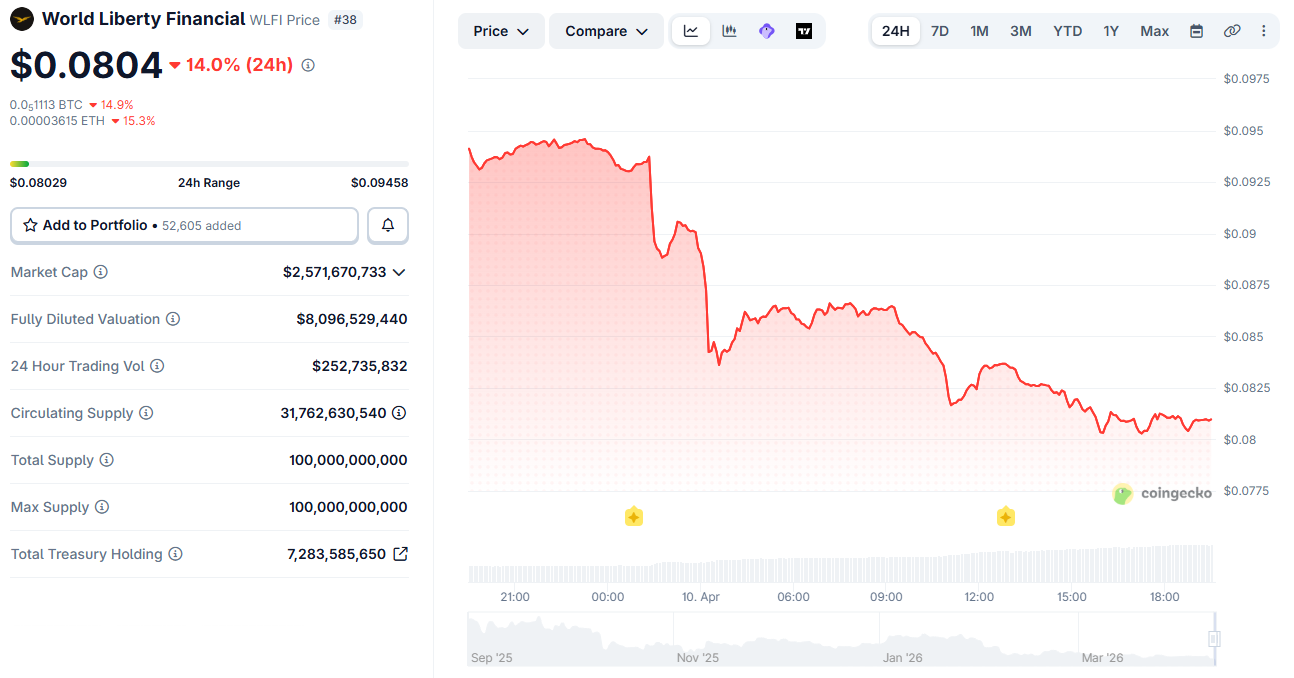Image resolution: width=1294 pixels, height=678 pixels.
Task: Select the 1Y time range tab
Action: (x=1111, y=31)
